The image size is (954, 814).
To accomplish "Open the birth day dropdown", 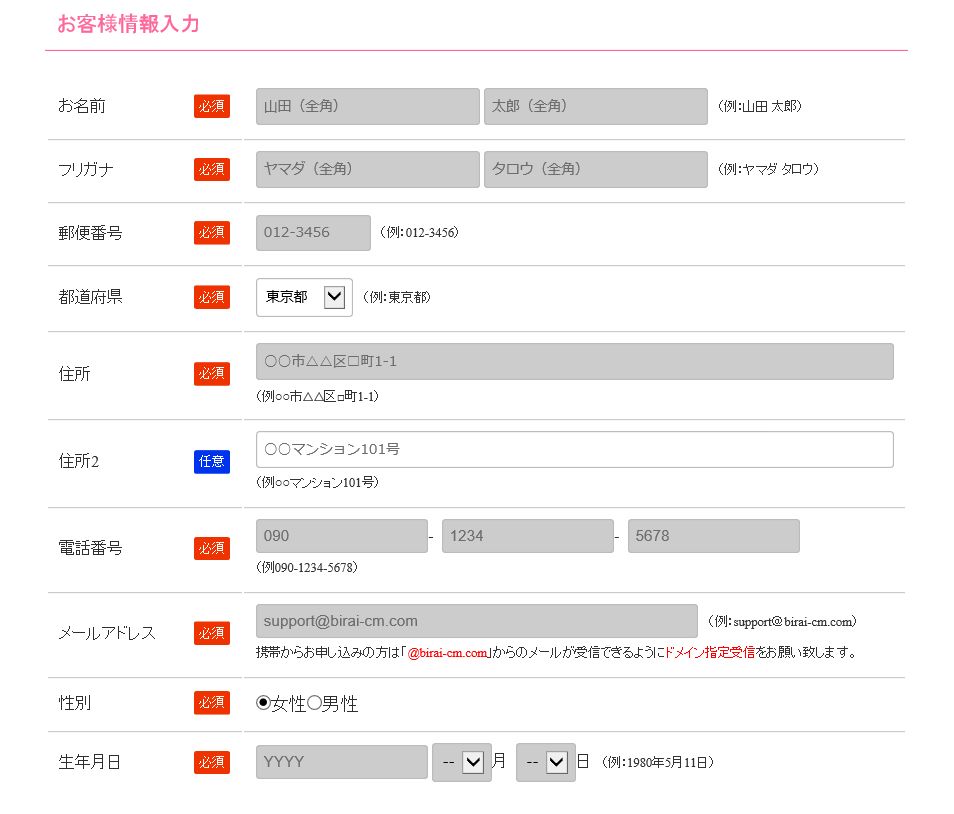I will point(546,762).
